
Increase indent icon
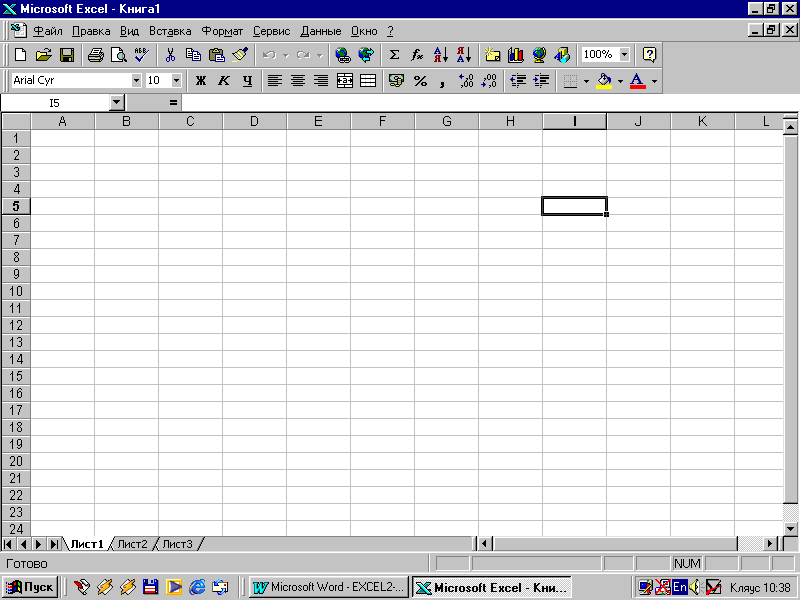pos(541,81)
